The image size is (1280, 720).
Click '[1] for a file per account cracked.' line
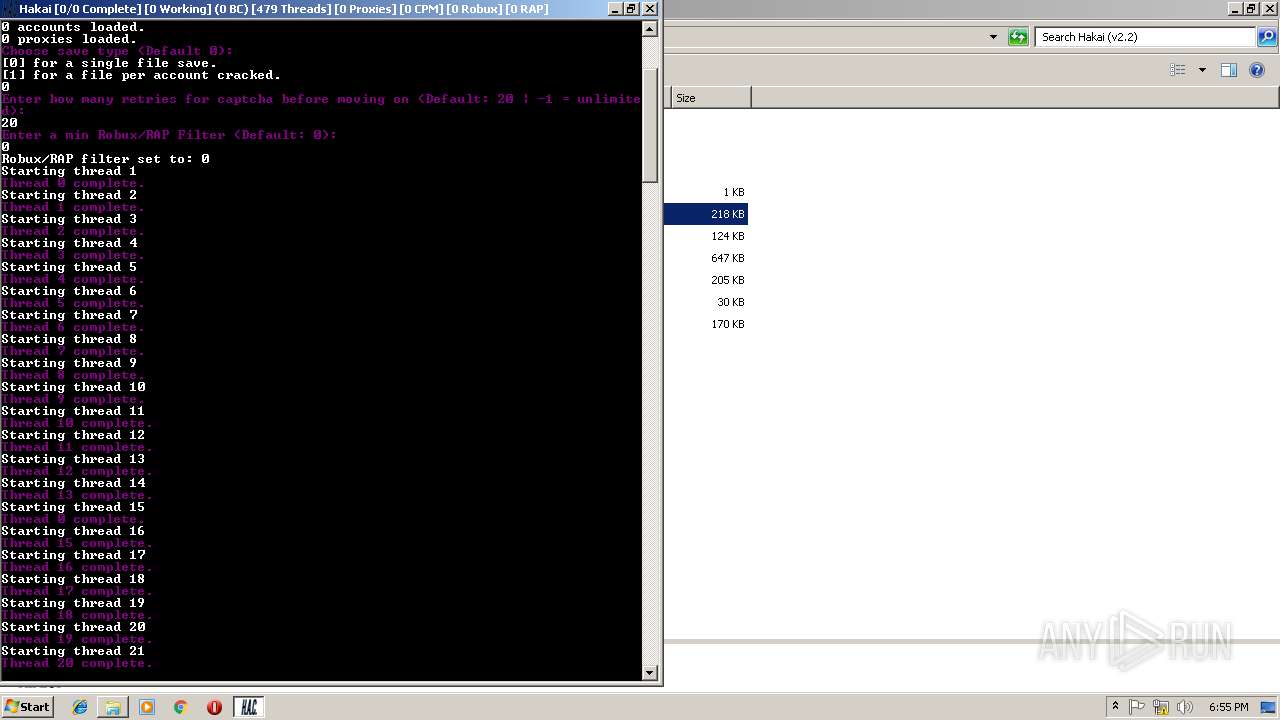[x=141, y=75]
